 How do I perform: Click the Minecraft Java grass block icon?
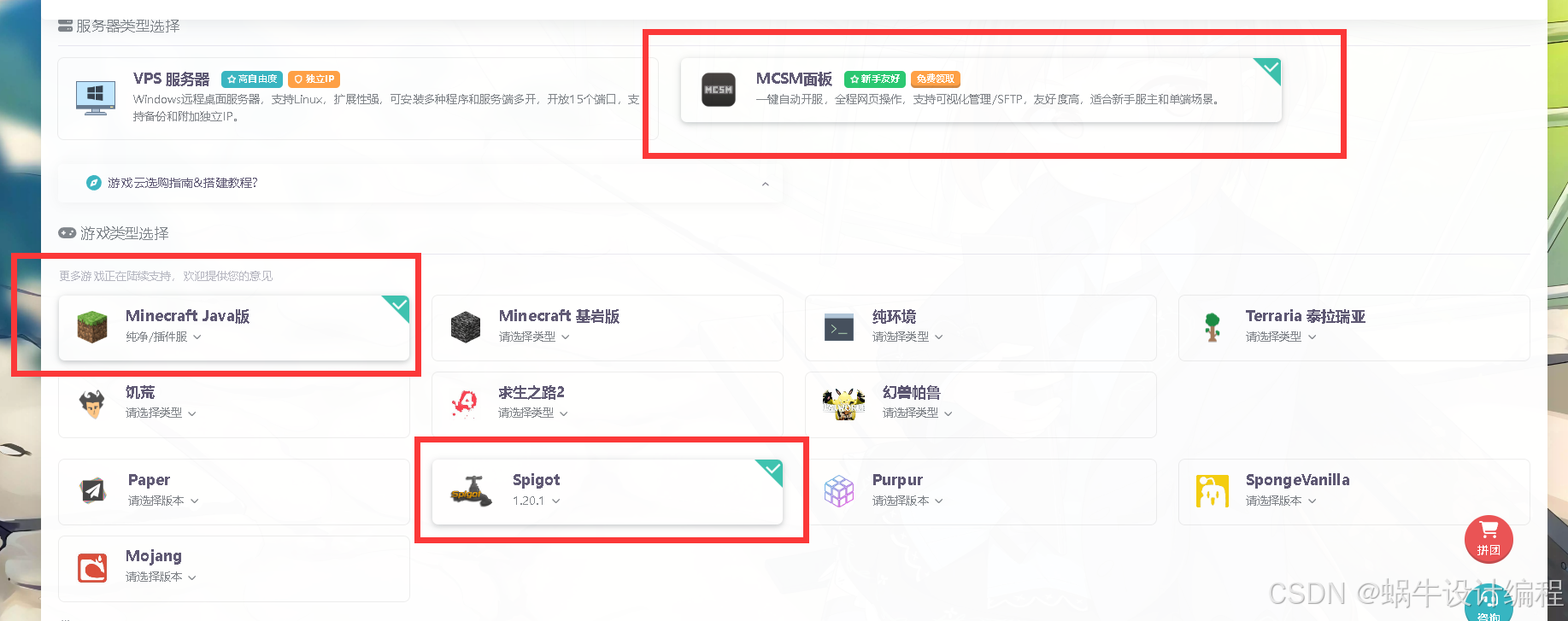(x=92, y=327)
